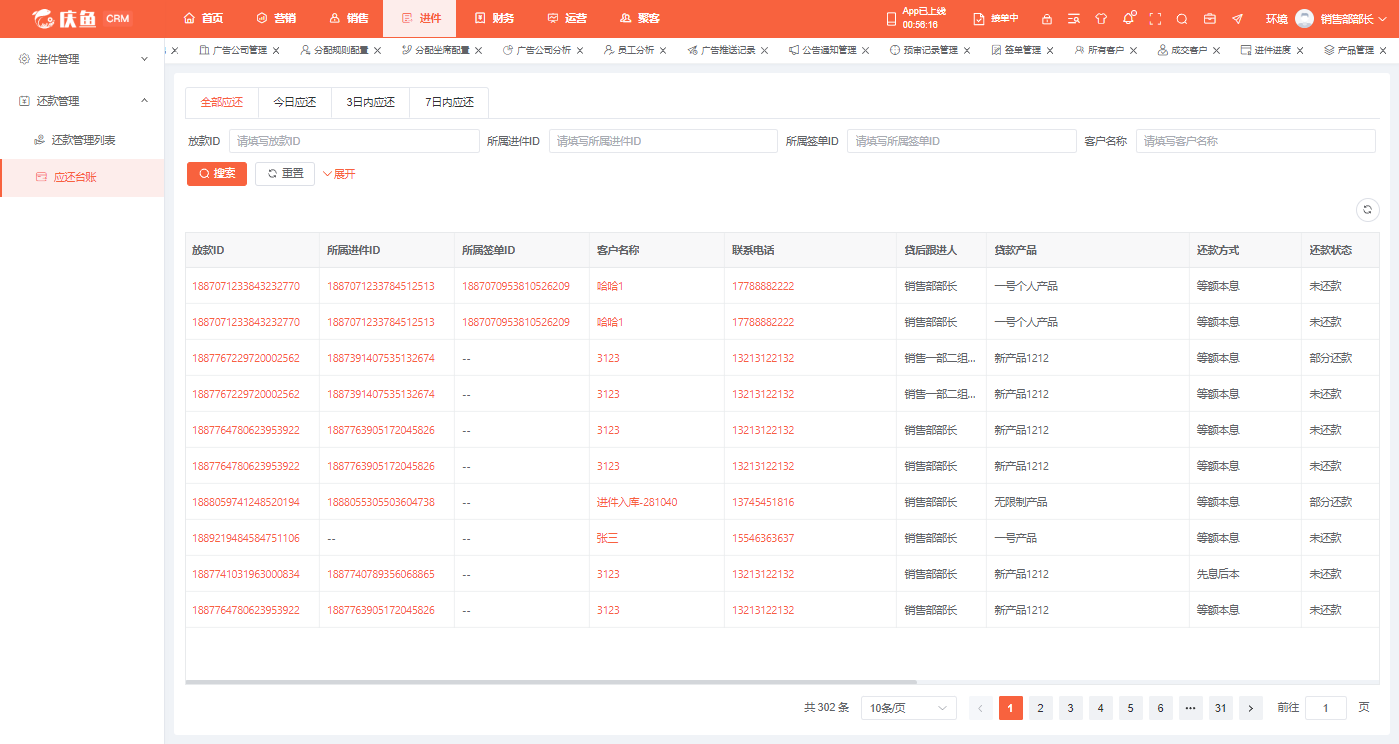Go to page 2
The image size is (1399, 744).
click(x=1041, y=708)
